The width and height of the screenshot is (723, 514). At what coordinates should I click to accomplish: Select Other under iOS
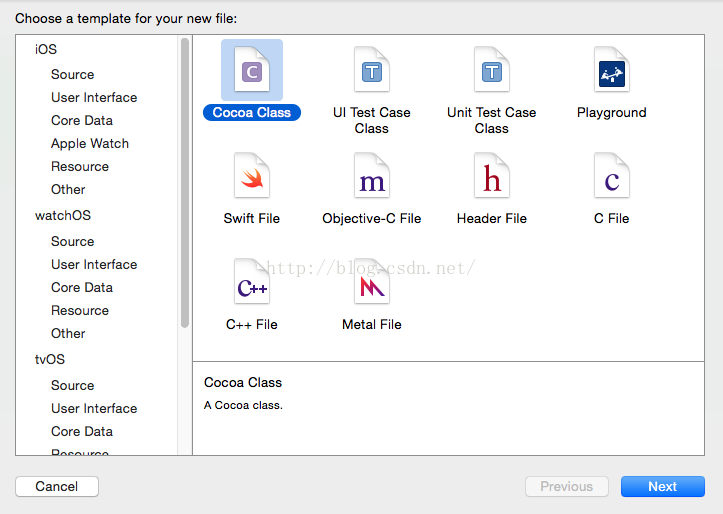point(68,189)
